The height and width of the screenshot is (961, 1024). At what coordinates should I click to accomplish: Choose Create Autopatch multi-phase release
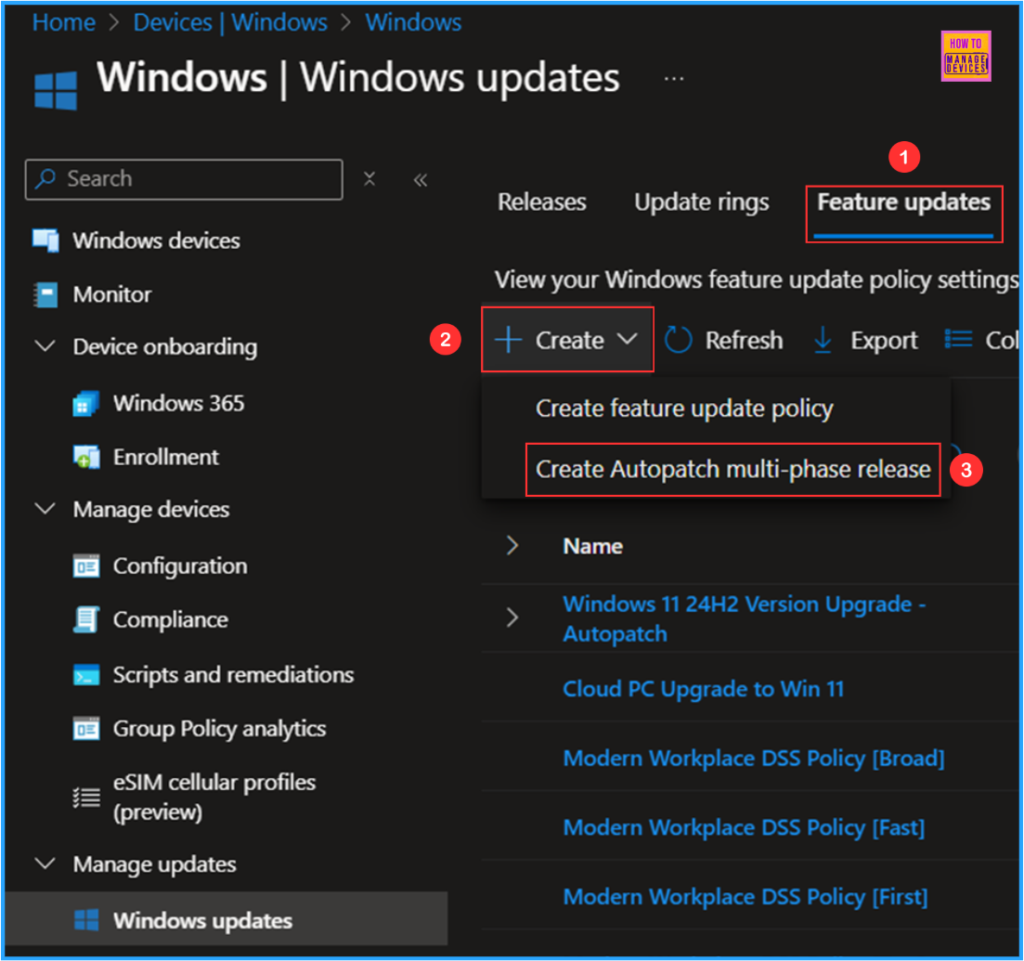click(733, 469)
